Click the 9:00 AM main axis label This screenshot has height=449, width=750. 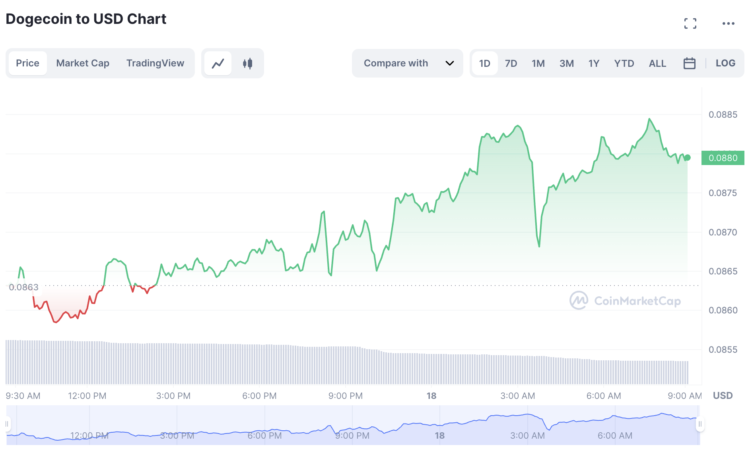pos(685,396)
